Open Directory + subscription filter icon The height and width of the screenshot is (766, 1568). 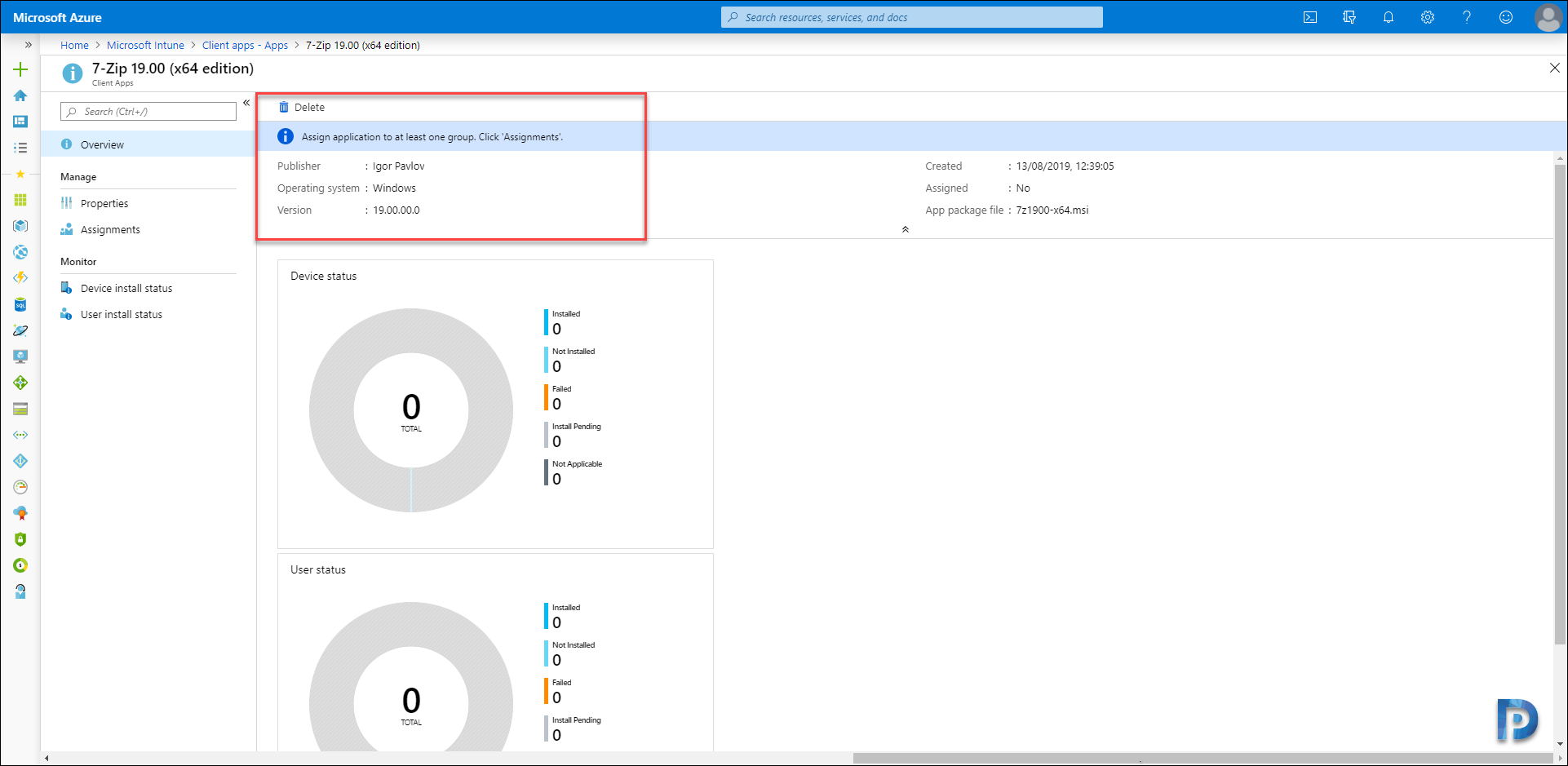tap(1349, 17)
